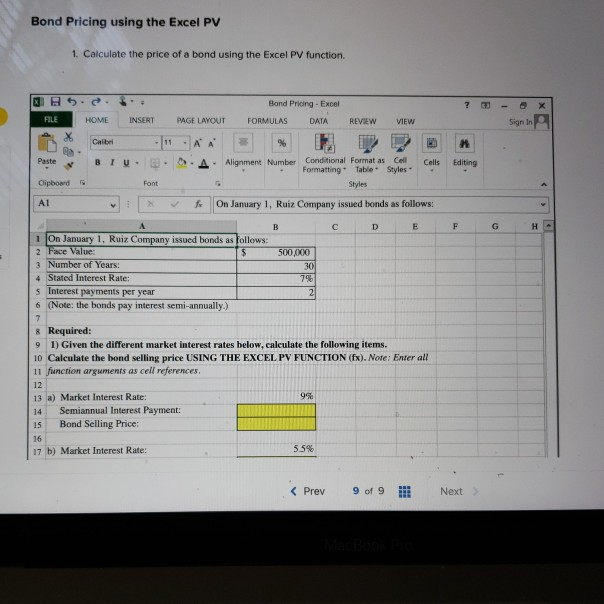Click the Help question mark icon
604x604 pixels.
467,105
